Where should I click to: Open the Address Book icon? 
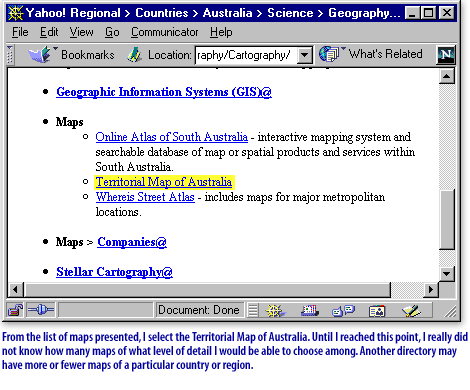point(377,312)
